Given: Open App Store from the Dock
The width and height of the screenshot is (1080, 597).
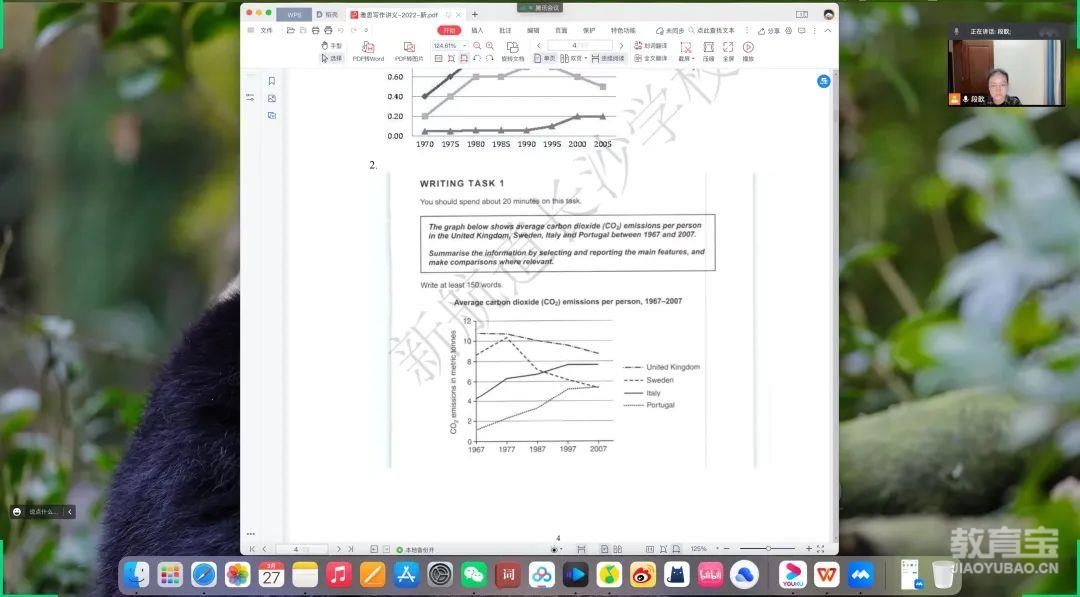Looking at the screenshot, I should [406, 574].
